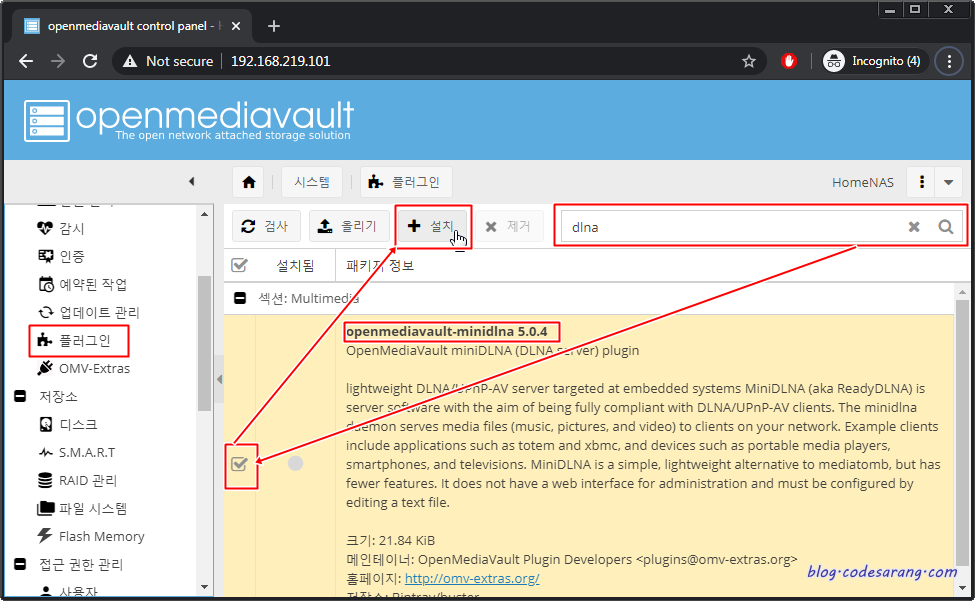Open the red ad-blocker extension icon
Viewport: 975px width, 601px height.
click(788, 61)
